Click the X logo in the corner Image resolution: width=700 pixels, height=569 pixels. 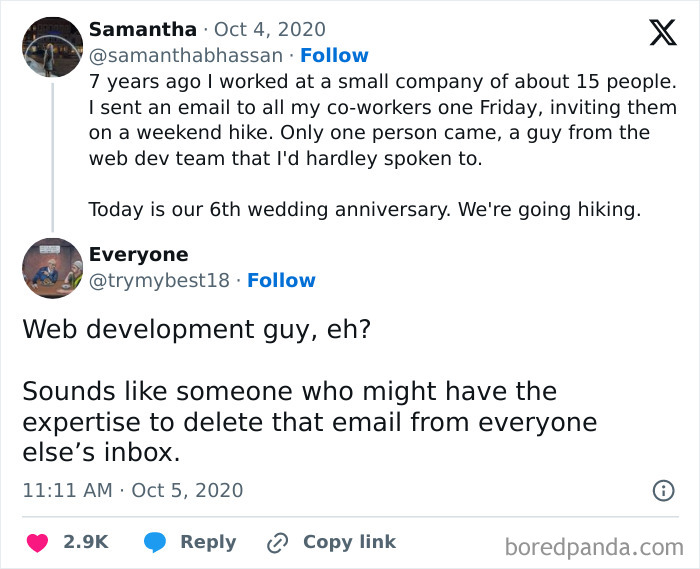pos(656,33)
